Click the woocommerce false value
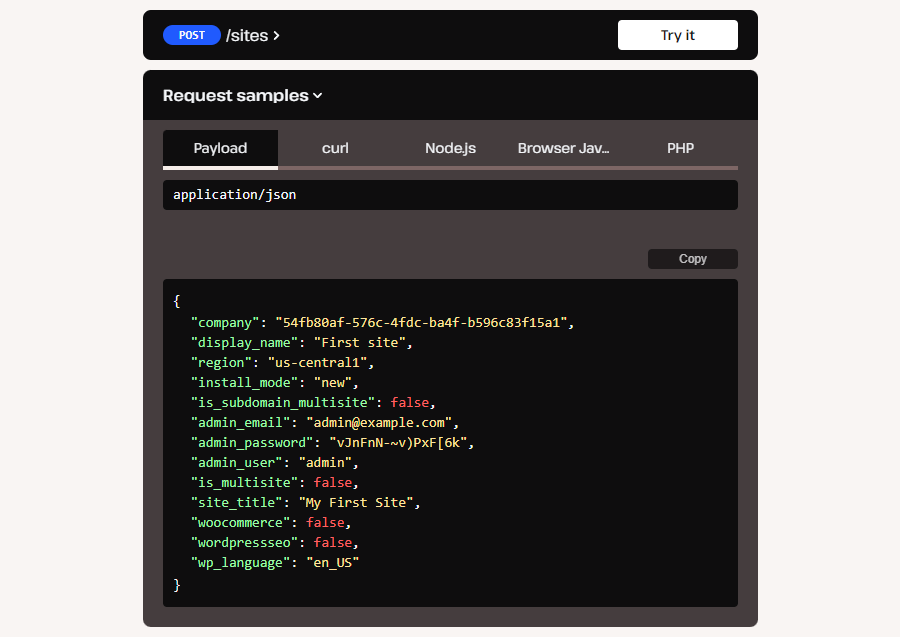This screenshot has width=900, height=637. [x=326, y=522]
